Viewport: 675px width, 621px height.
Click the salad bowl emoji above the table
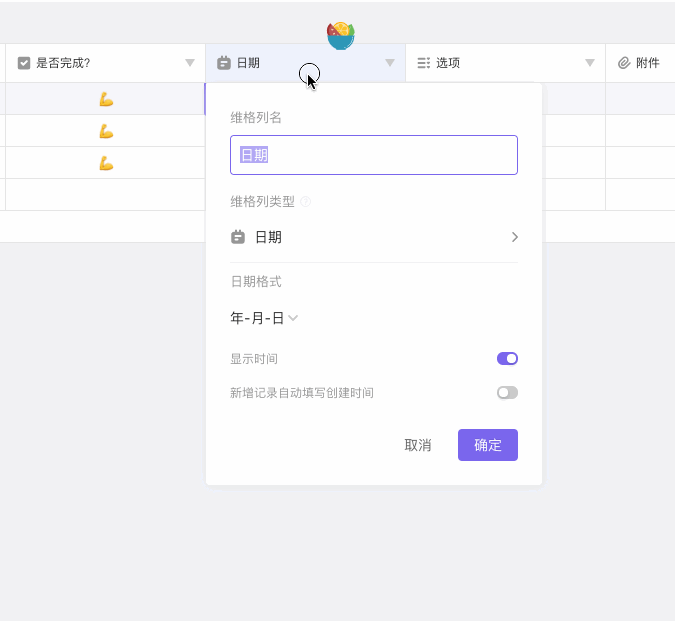tap(341, 36)
